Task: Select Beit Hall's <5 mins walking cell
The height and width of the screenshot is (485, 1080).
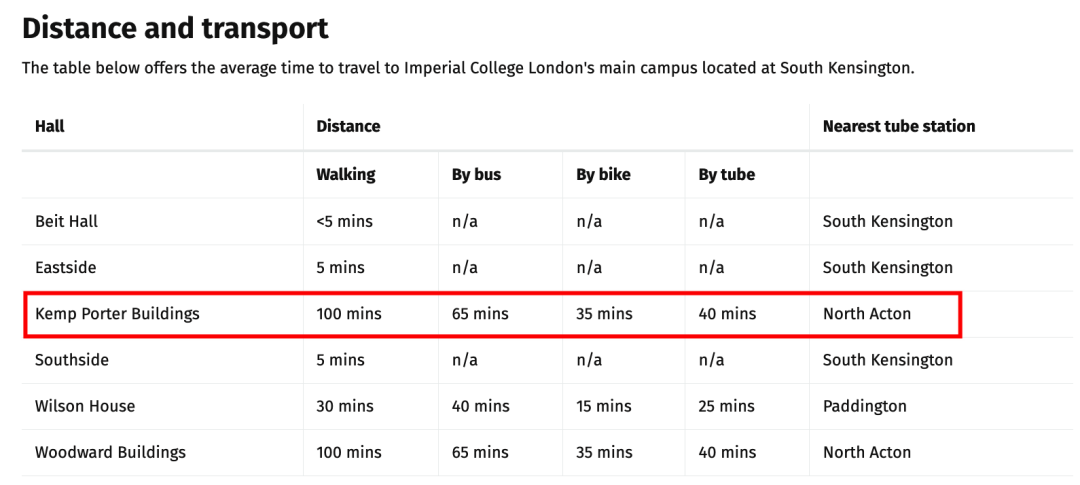Action: (x=344, y=222)
